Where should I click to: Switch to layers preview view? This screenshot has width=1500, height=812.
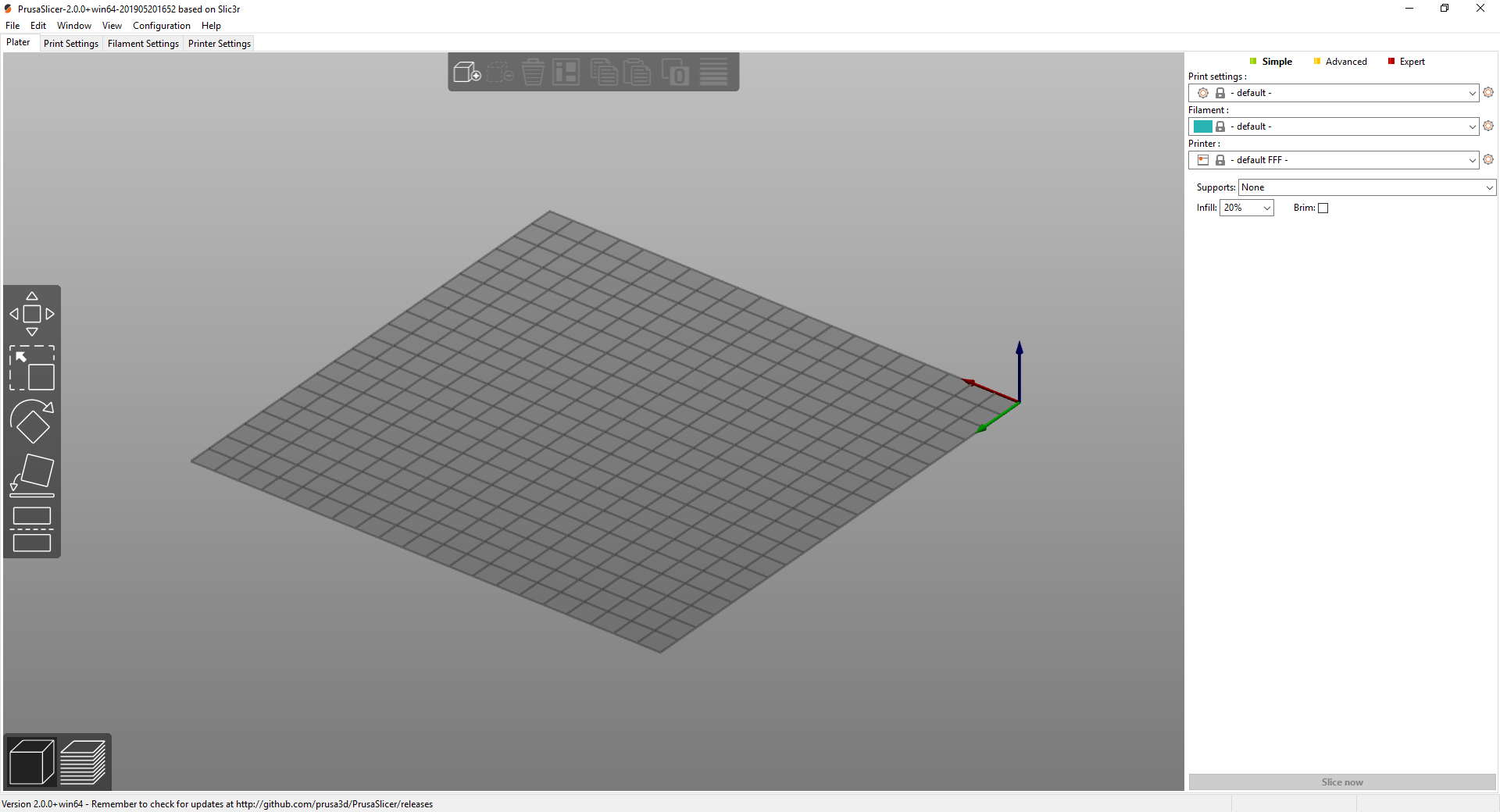tap(83, 762)
